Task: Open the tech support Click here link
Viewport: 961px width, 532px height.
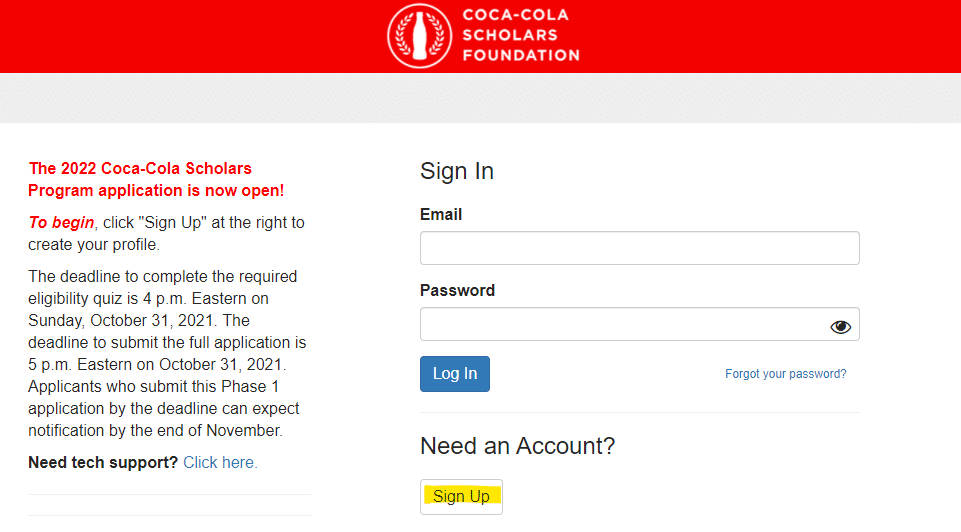Action: (x=220, y=463)
